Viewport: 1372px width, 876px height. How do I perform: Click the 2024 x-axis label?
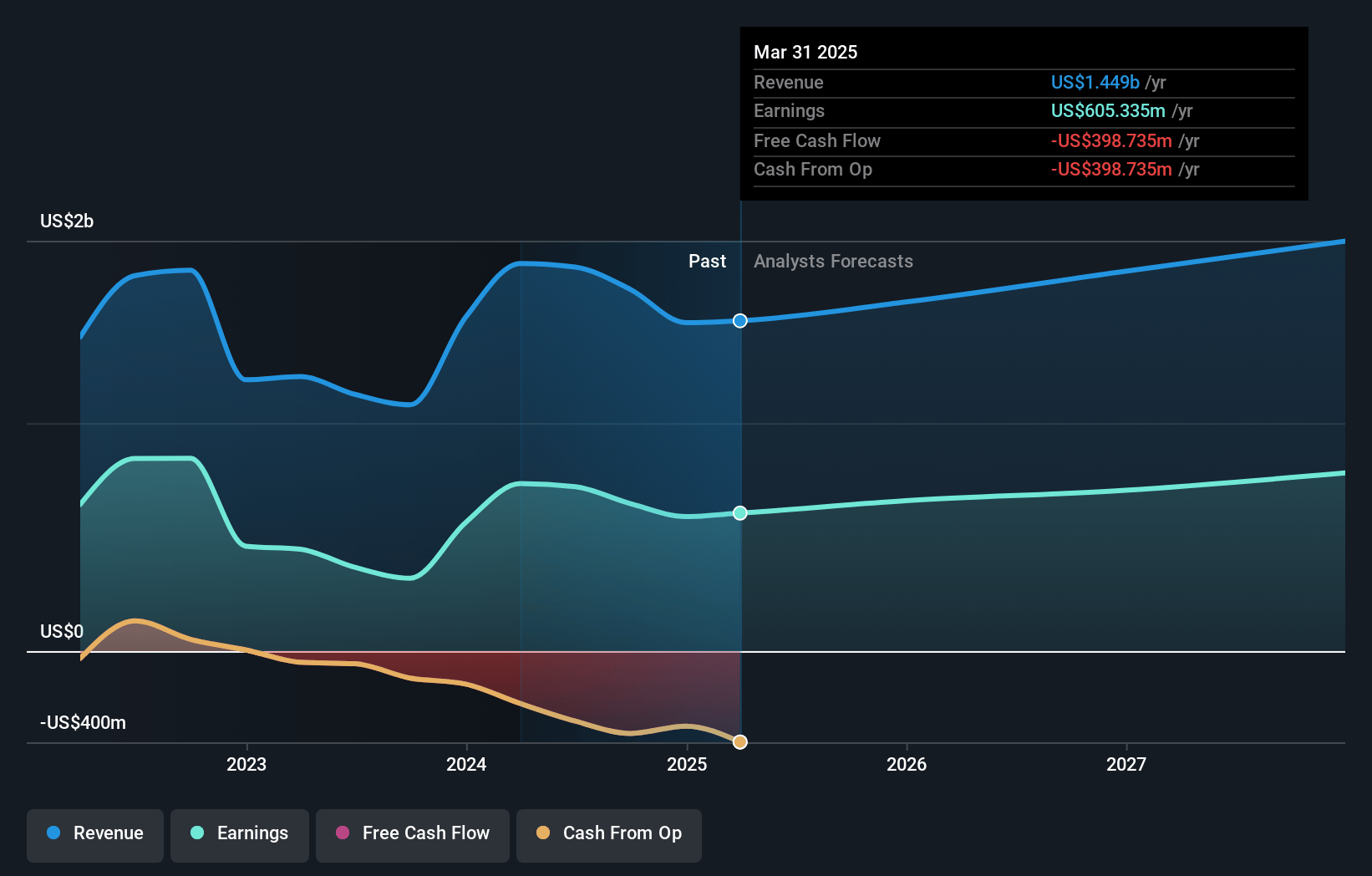click(466, 765)
